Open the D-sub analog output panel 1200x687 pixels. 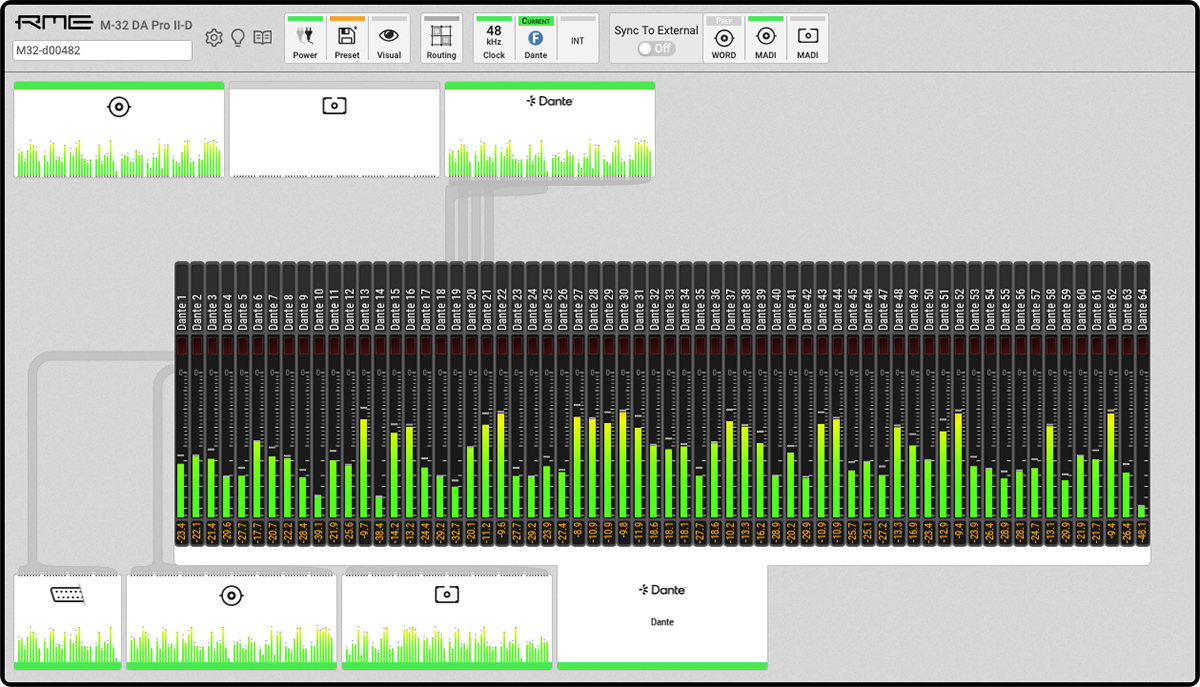click(68, 621)
